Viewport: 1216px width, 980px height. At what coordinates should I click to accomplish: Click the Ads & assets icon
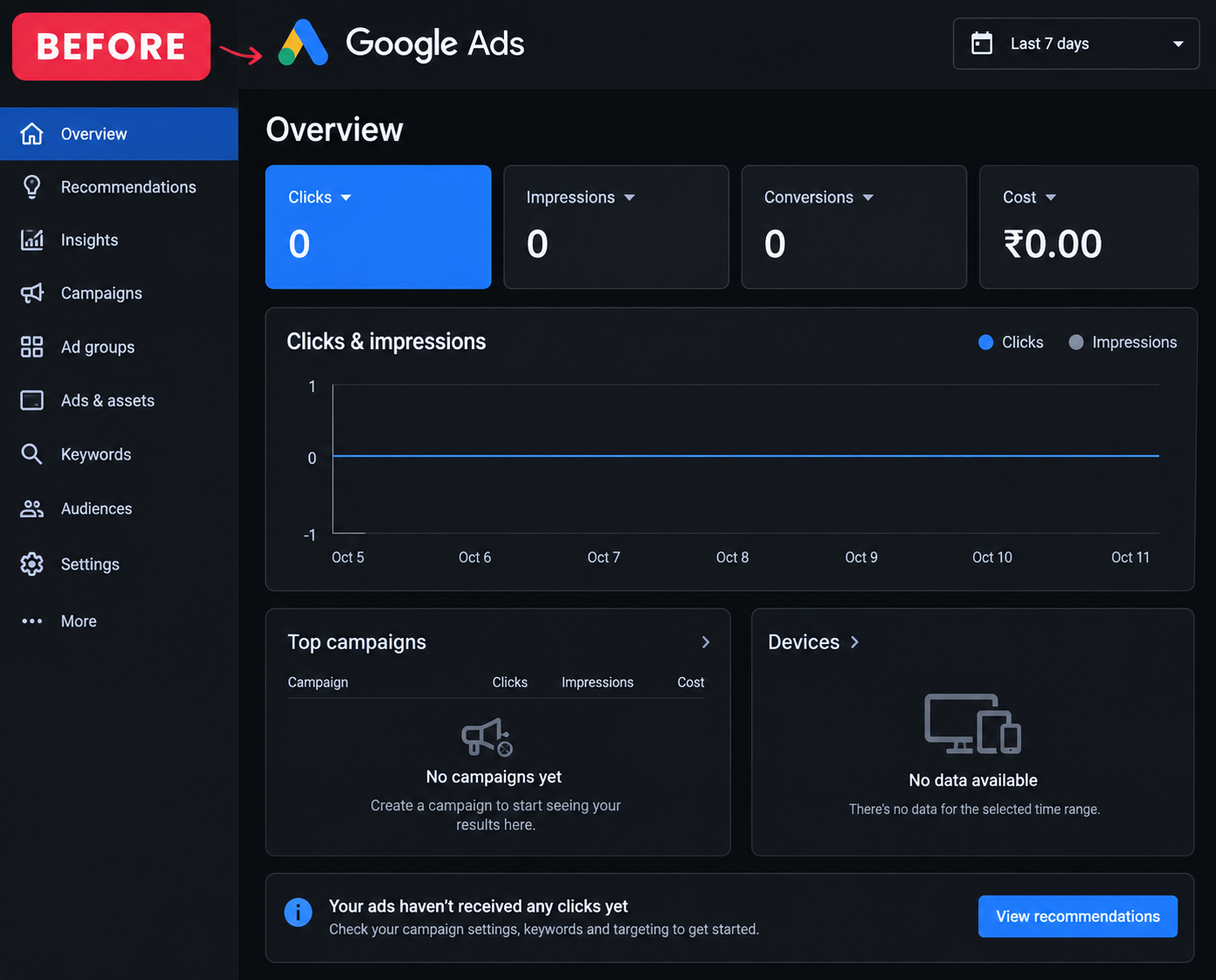coord(32,400)
